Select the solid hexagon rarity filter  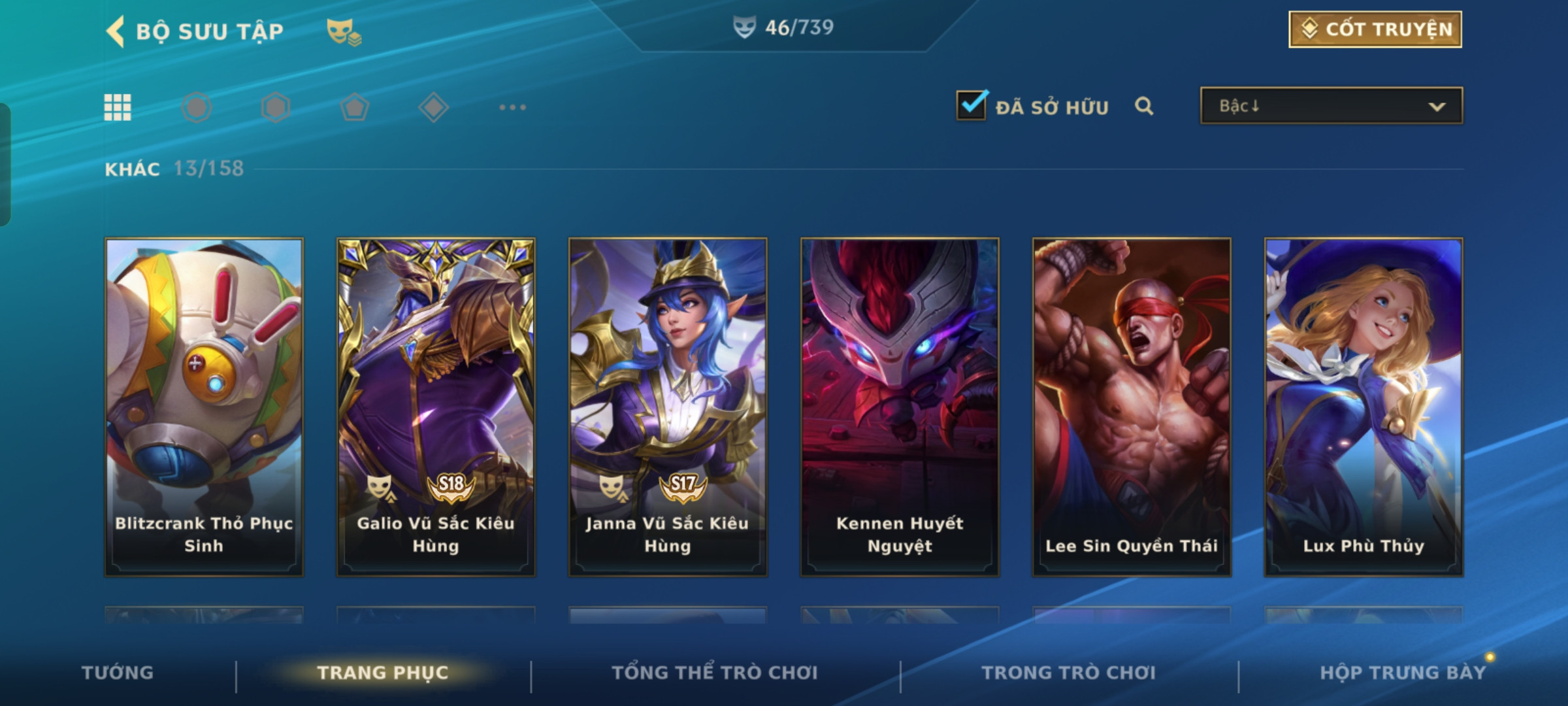pyautogui.click(x=275, y=107)
